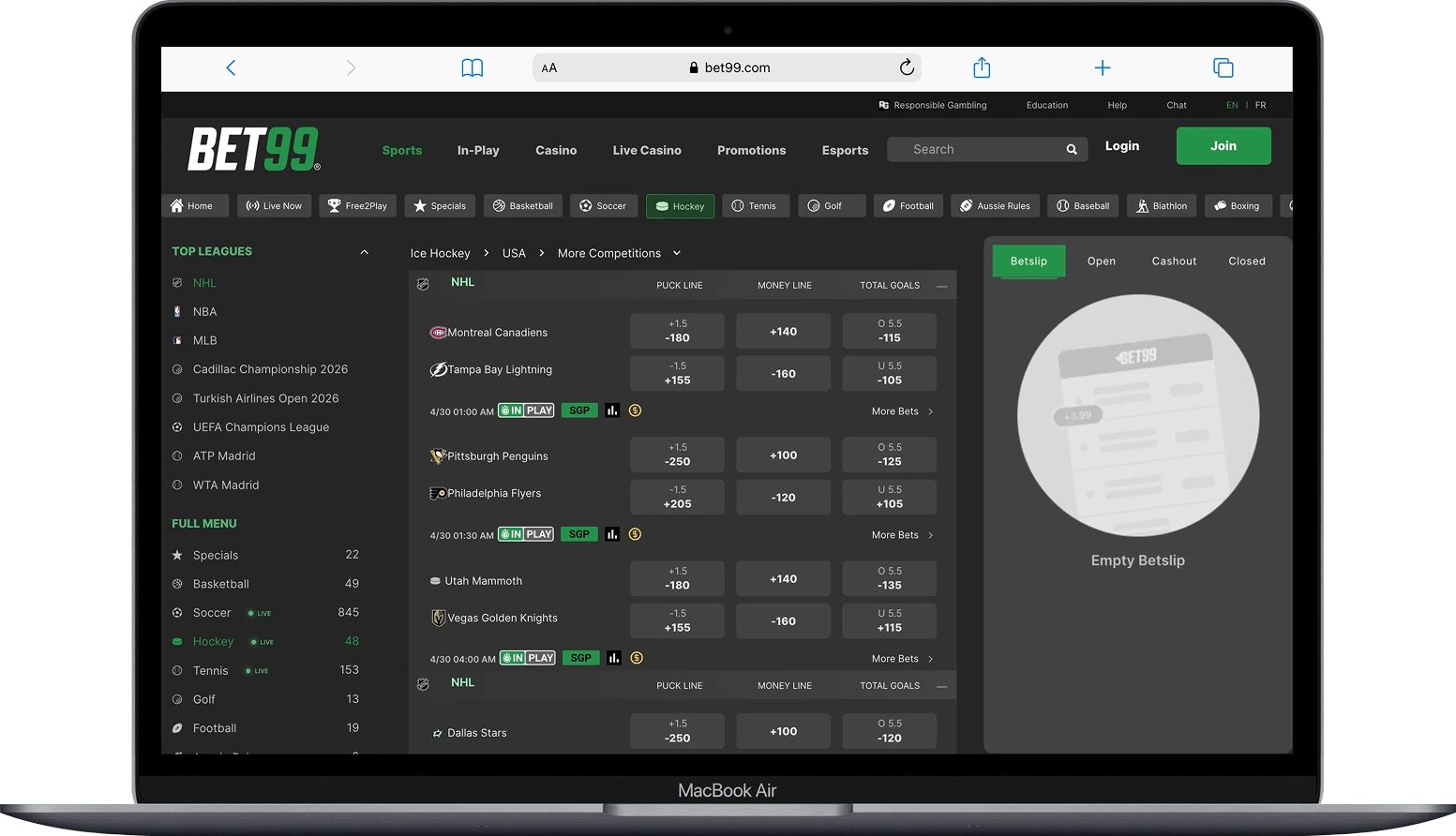Screen dimensions: 1456x836
Task: Collapse the Top Leagues section
Action: click(x=365, y=251)
